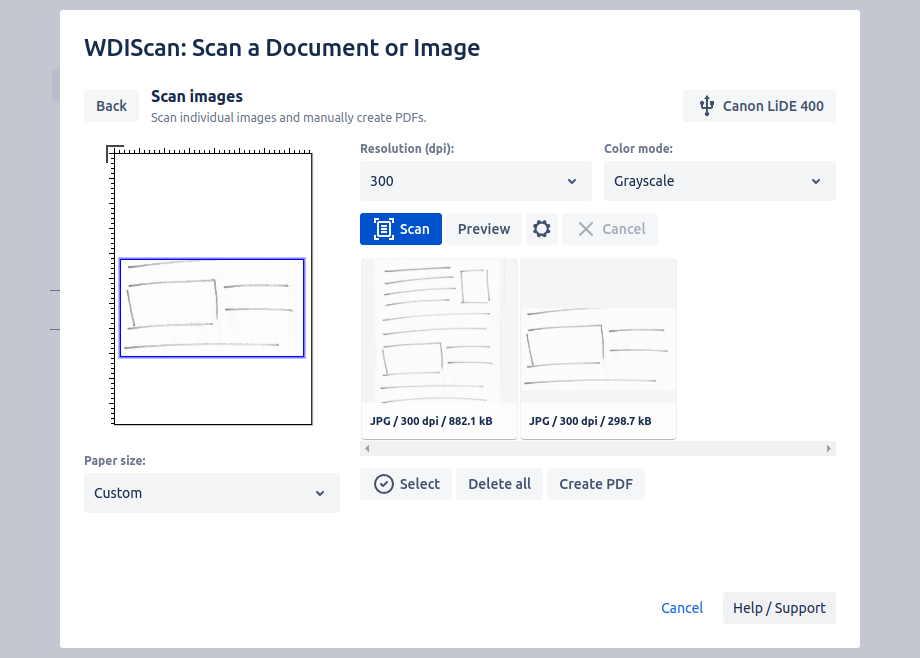
Task: Click the gear settings icon beside Preview
Action: pyautogui.click(x=541, y=229)
